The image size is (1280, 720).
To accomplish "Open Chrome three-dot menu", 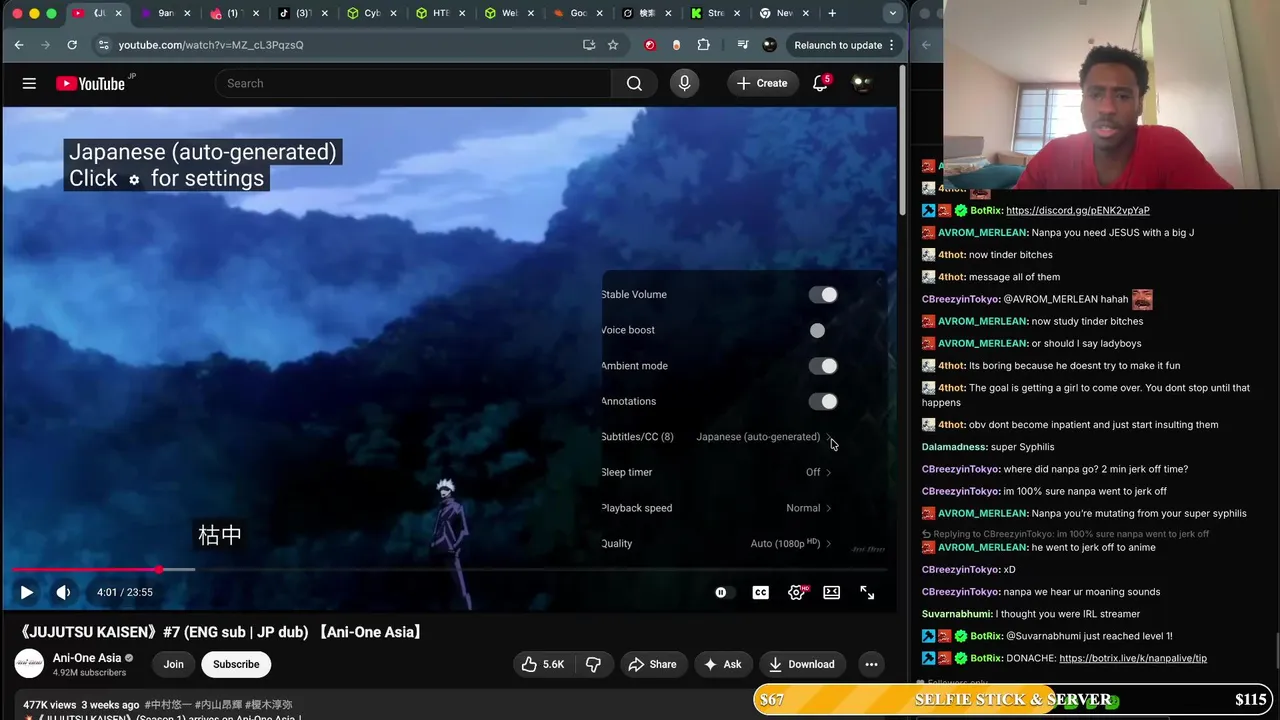I will click(891, 45).
